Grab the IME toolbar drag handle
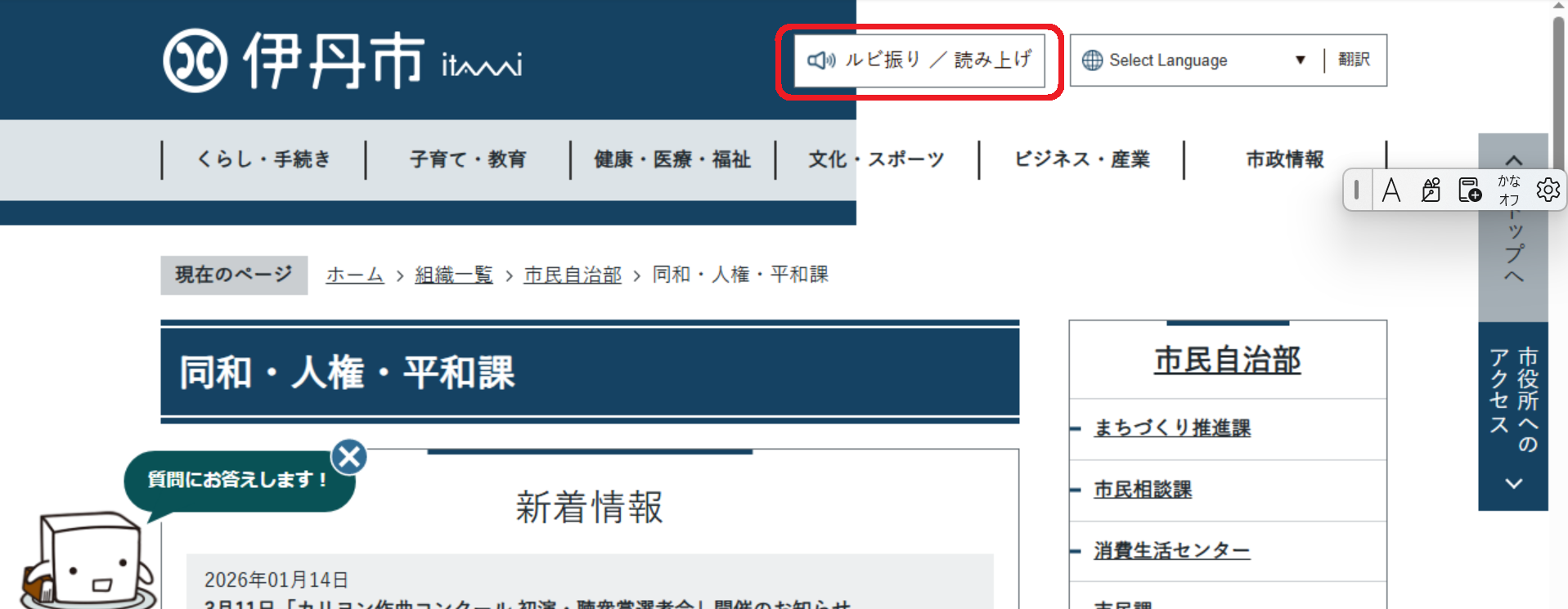Image resolution: width=1568 pixels, height=609 pixels. pyautogui.click(x=1356, y=190)
